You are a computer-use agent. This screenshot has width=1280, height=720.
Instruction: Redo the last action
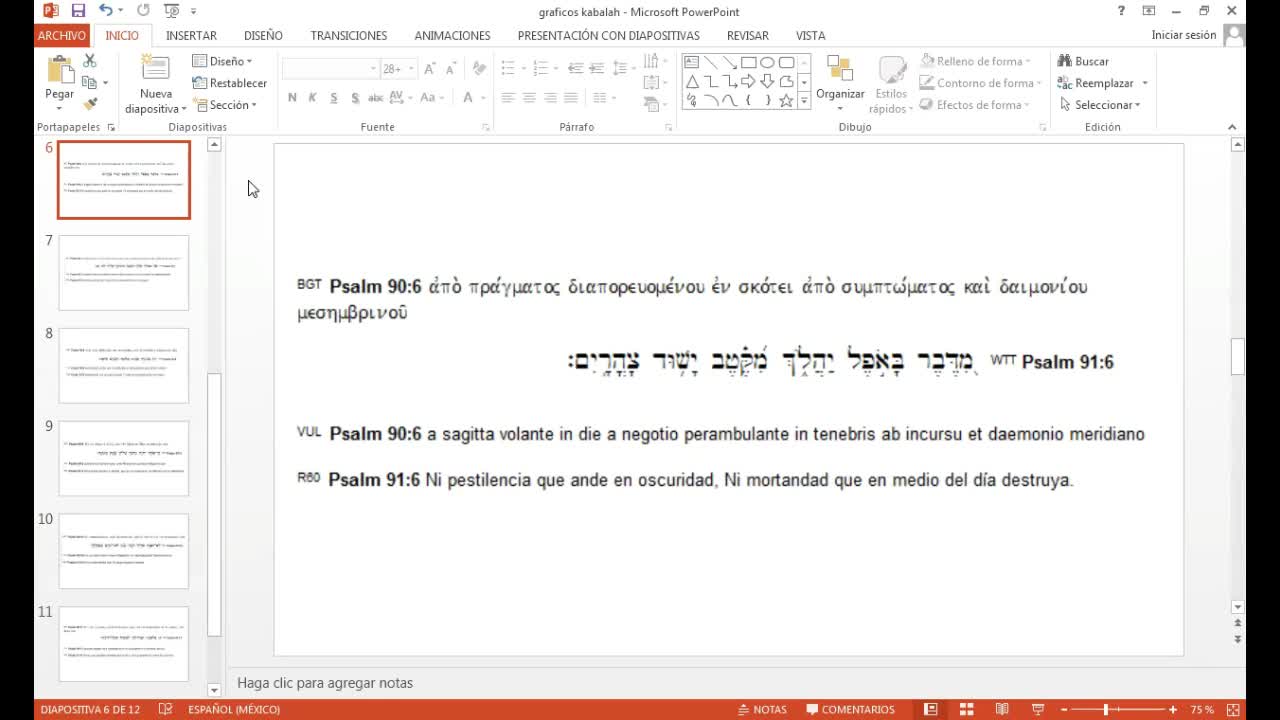(143, 11)
